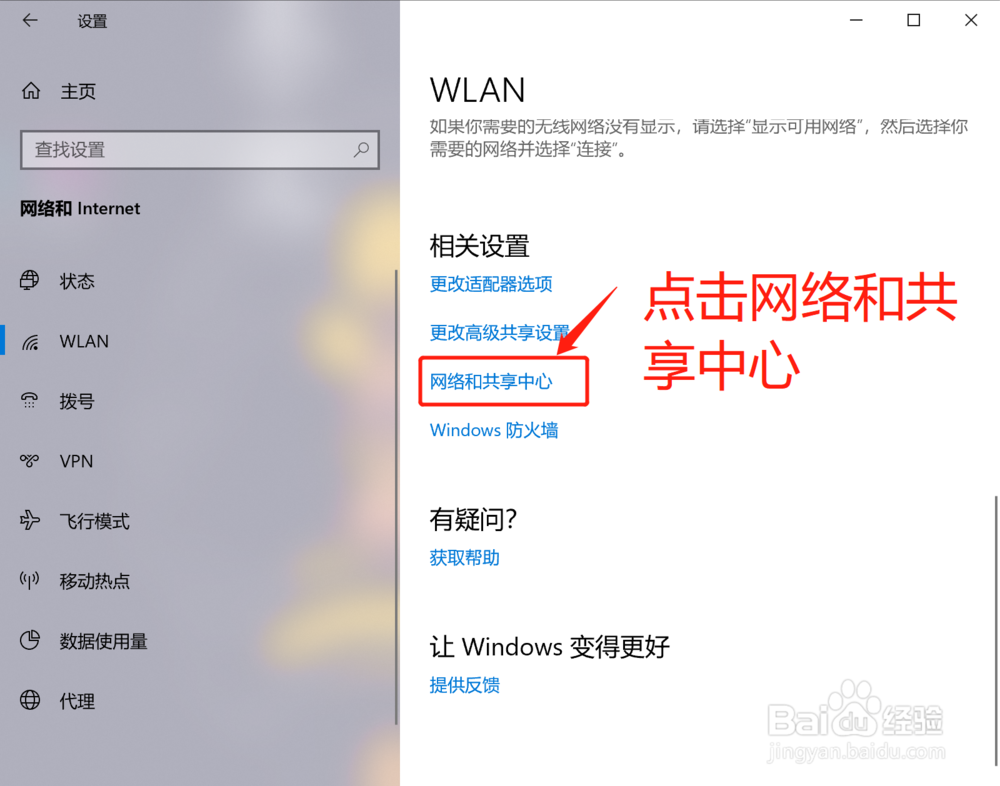Click the WLAN wifi signal icon
Viewport: 1000px width, 786px height.
pyautogui.click(x=30, y=342)
